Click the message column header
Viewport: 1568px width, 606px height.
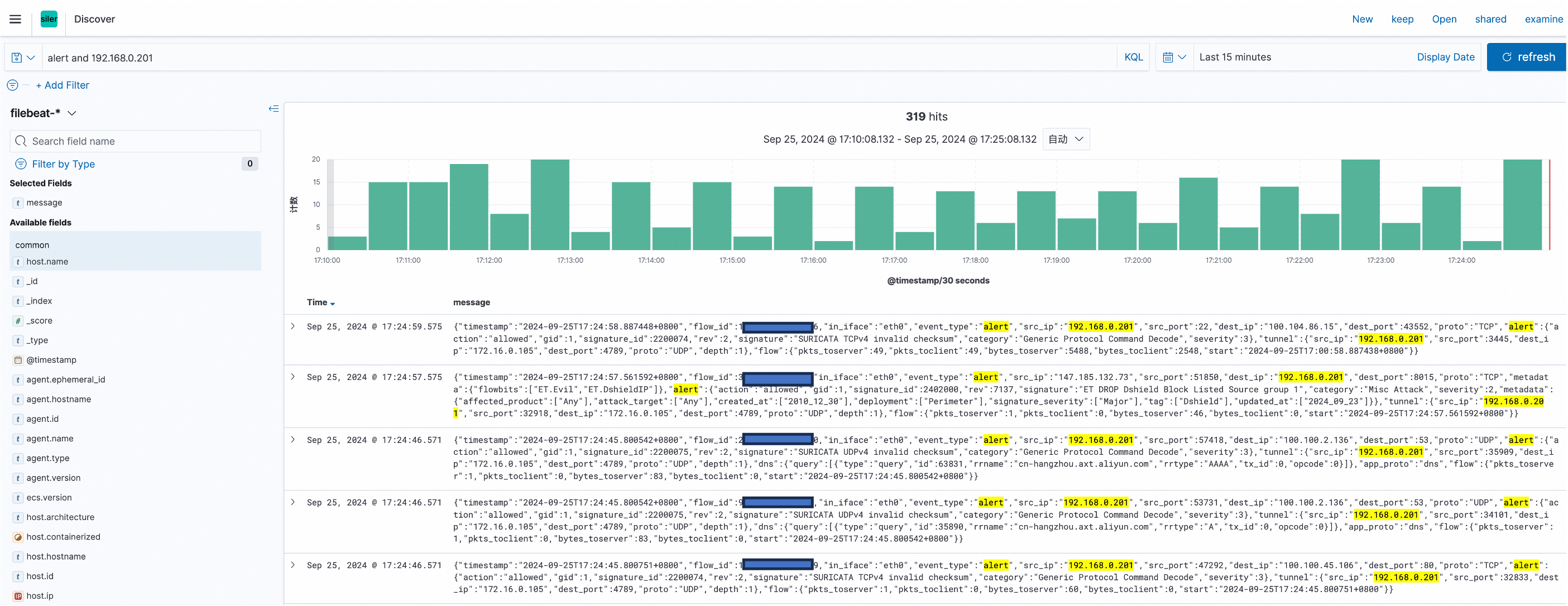coord(471,302)
